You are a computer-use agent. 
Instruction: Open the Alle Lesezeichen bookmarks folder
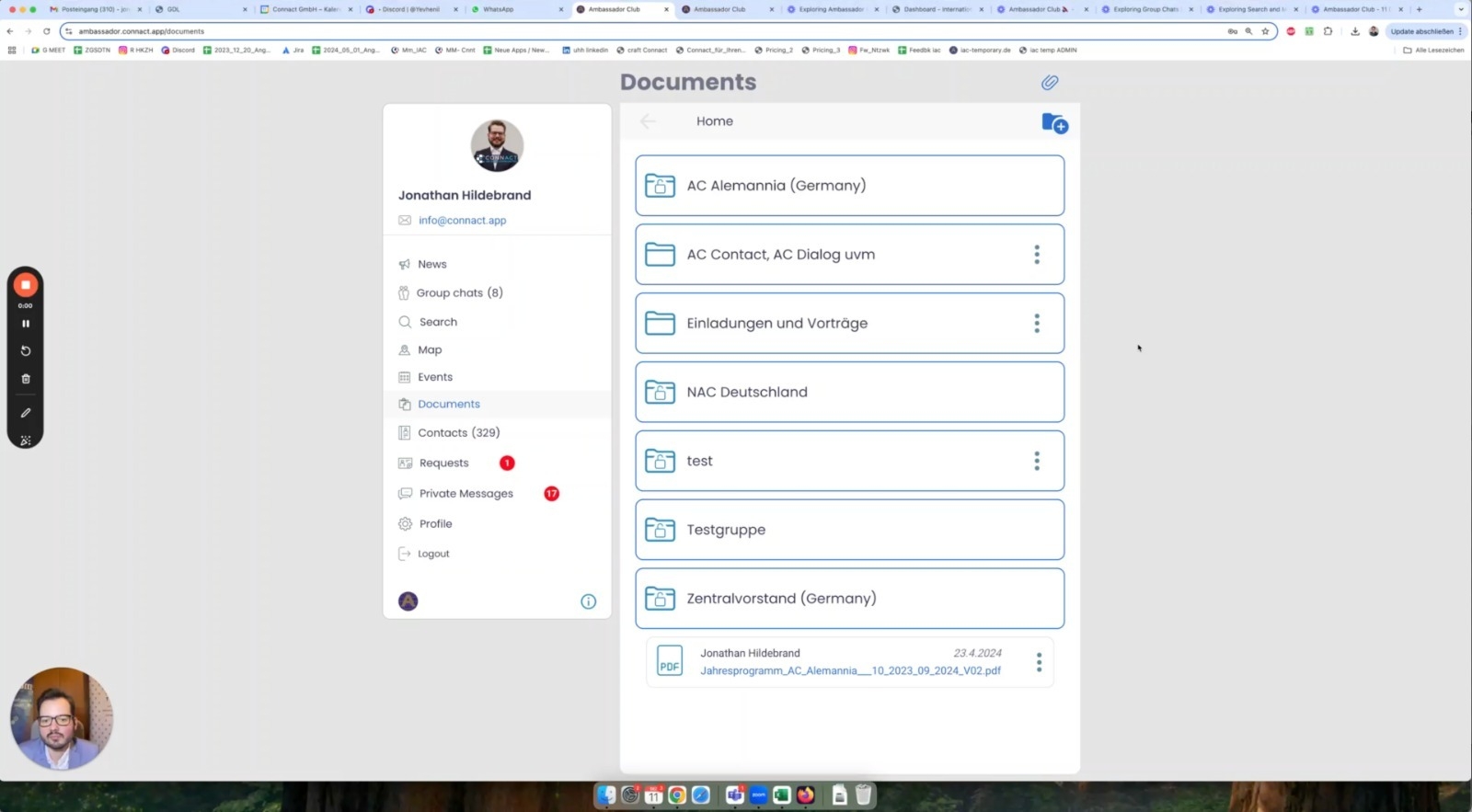click(1433, 51)
